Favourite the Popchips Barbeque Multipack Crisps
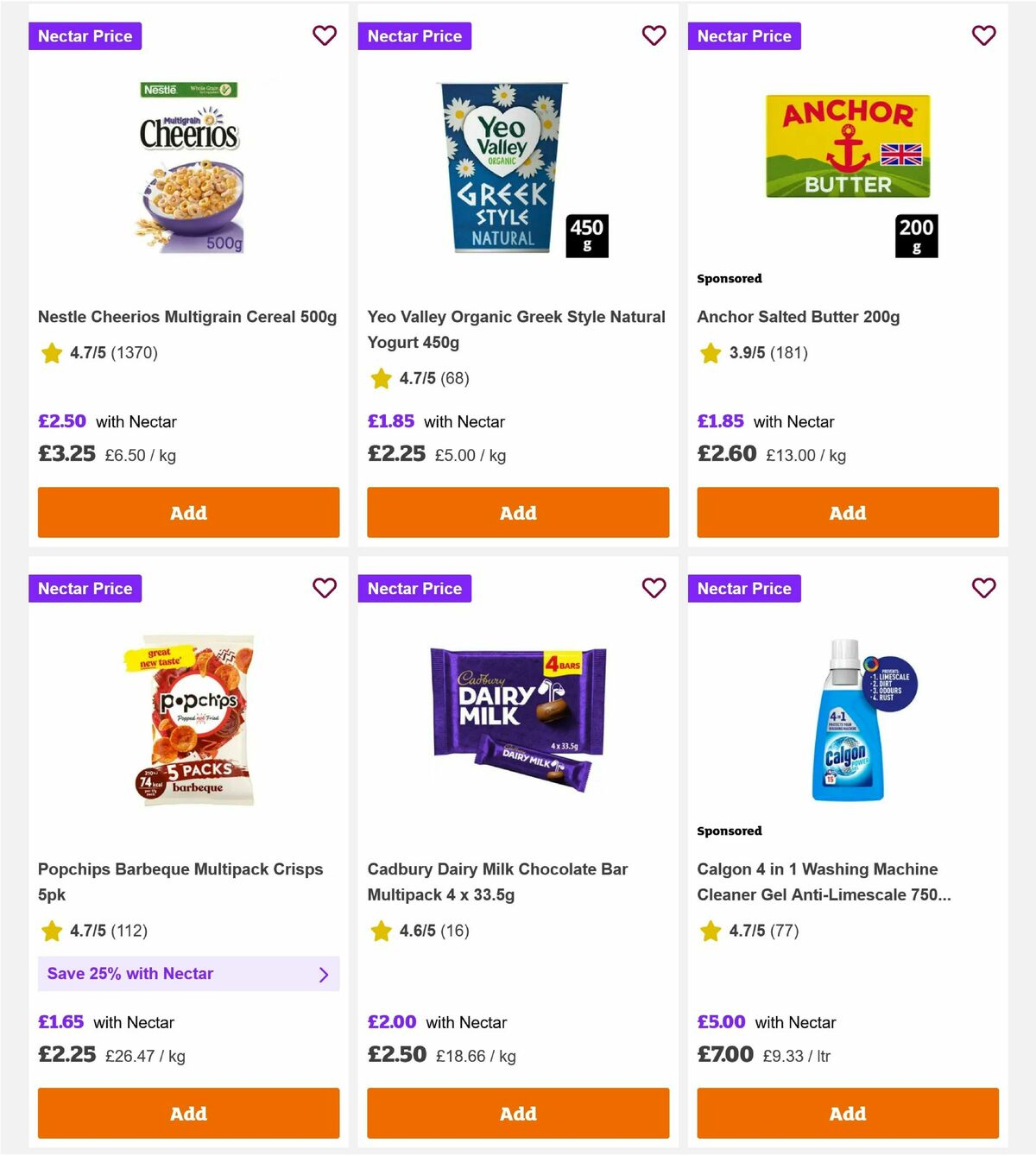The width and height of the screenshot is (1036, 1156). 325,588
